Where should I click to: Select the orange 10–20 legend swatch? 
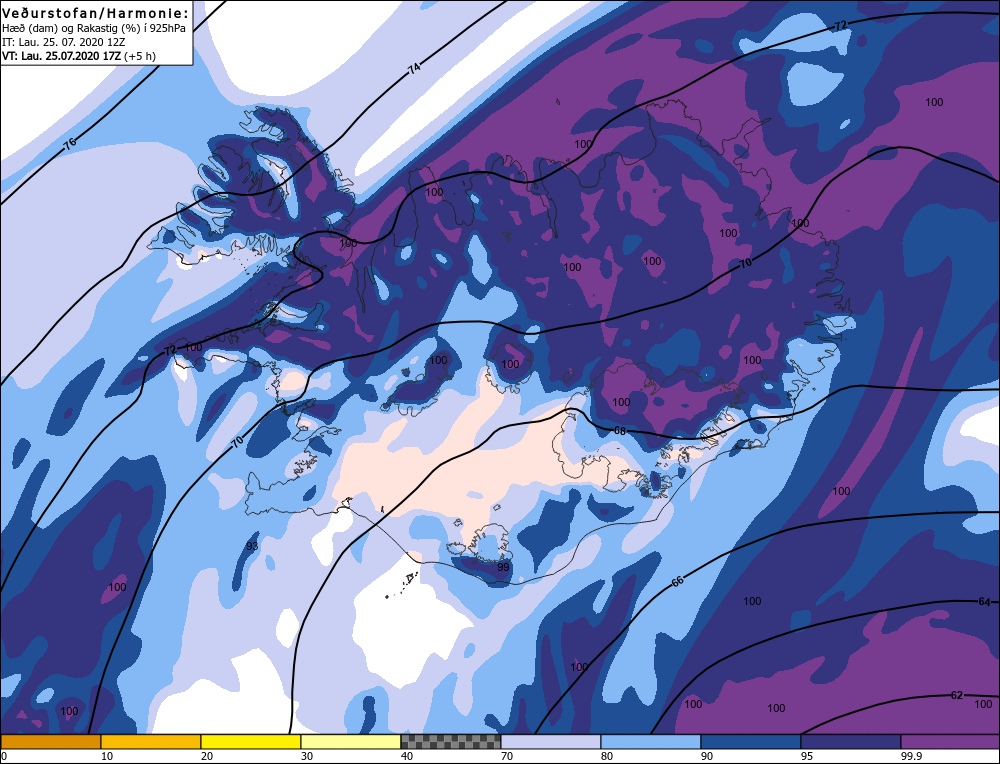click(151, 742)
